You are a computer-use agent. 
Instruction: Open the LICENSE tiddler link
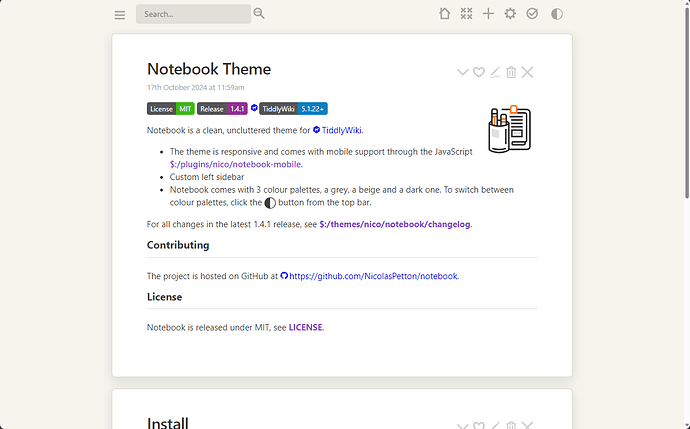click(x=305, y=328)
